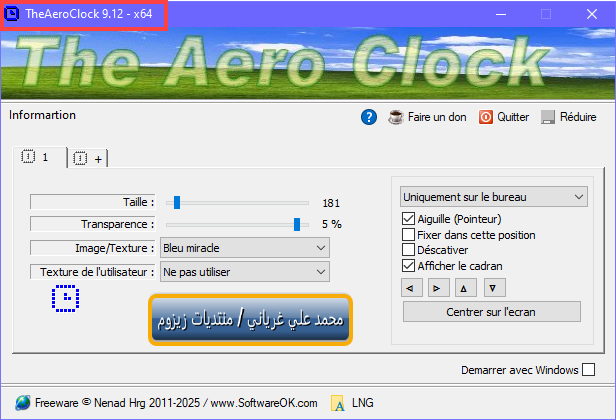Click the Transparence slider handle
This screenshot has height=420, width=616.
(297, 224)
